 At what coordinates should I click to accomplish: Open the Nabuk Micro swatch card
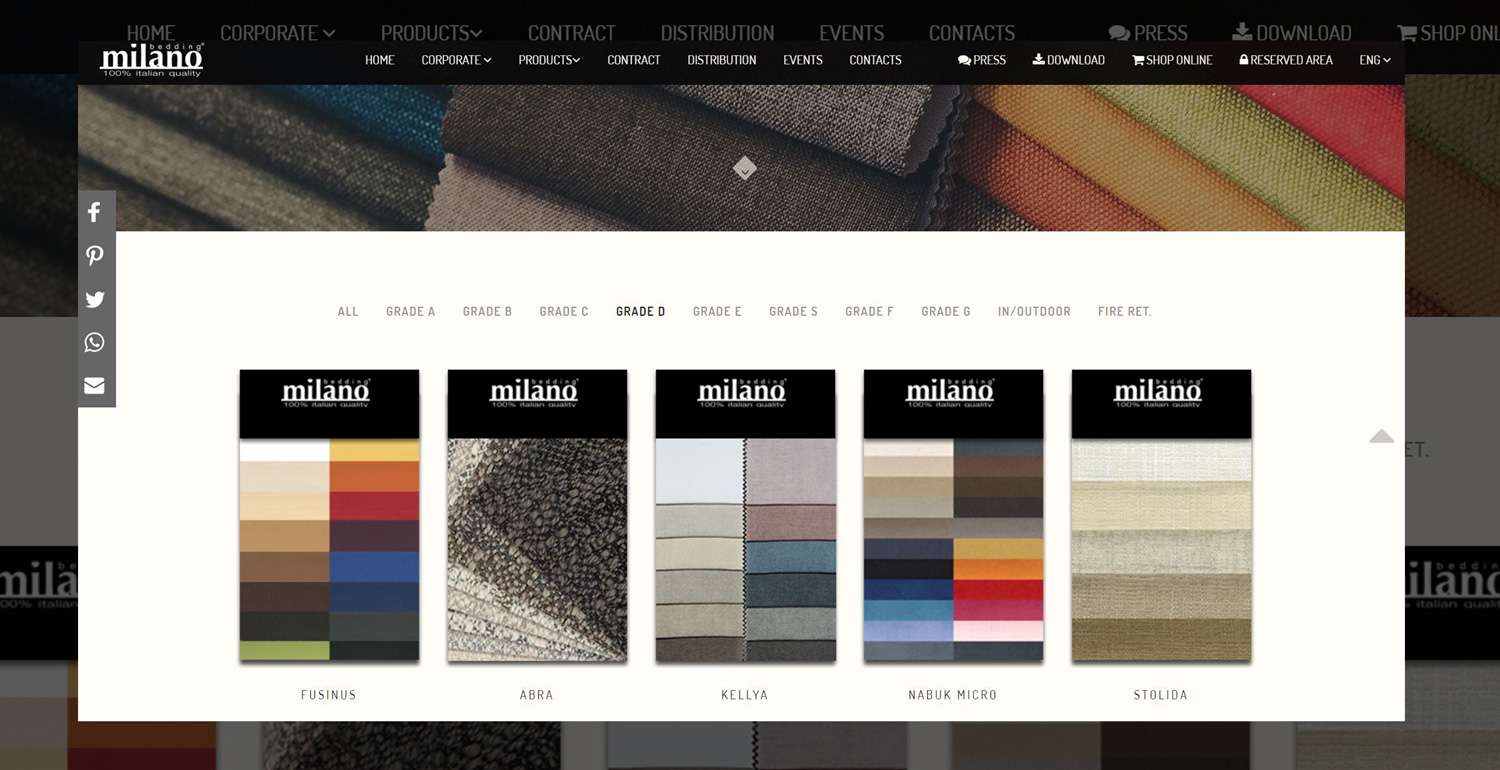click(953, 515)
